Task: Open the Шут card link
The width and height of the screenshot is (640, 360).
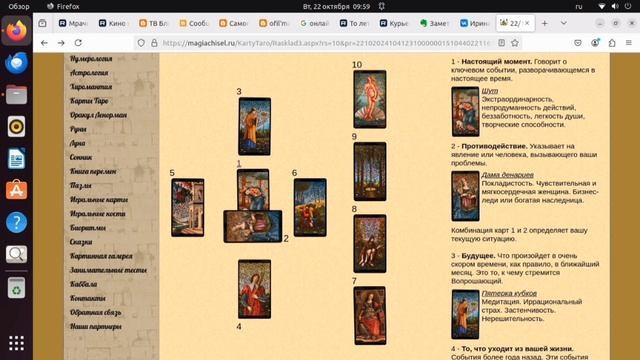Action: click(x=489, y=91)
